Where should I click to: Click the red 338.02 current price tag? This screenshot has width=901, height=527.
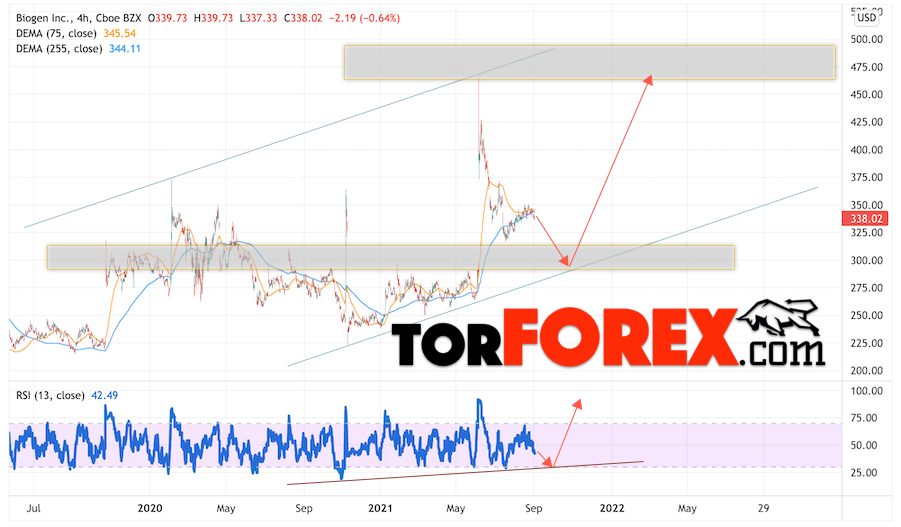865,218
